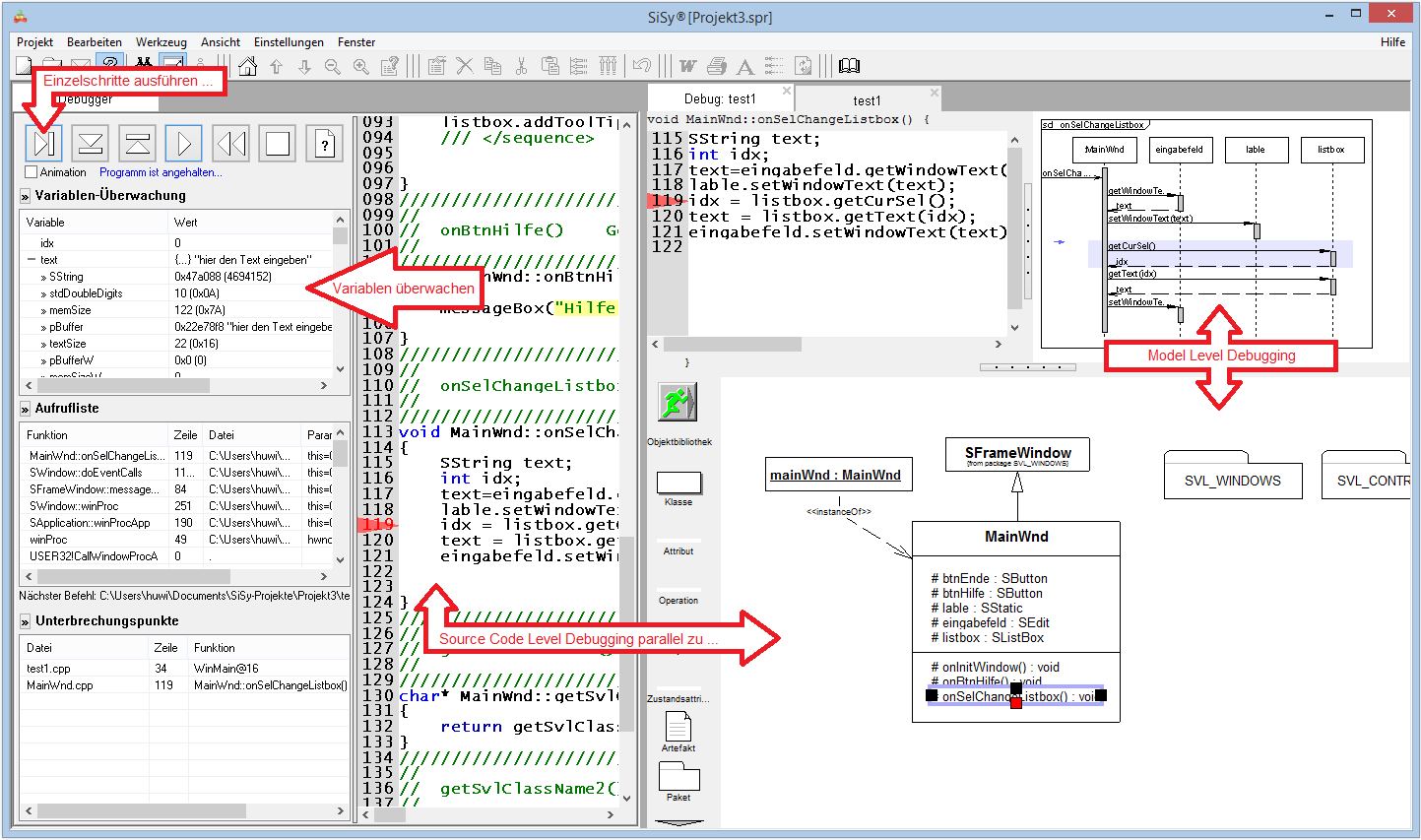1421x840 pixels.
Task: Collapse the Aufrufliste panel section
Action: click(x=26, y=409)
